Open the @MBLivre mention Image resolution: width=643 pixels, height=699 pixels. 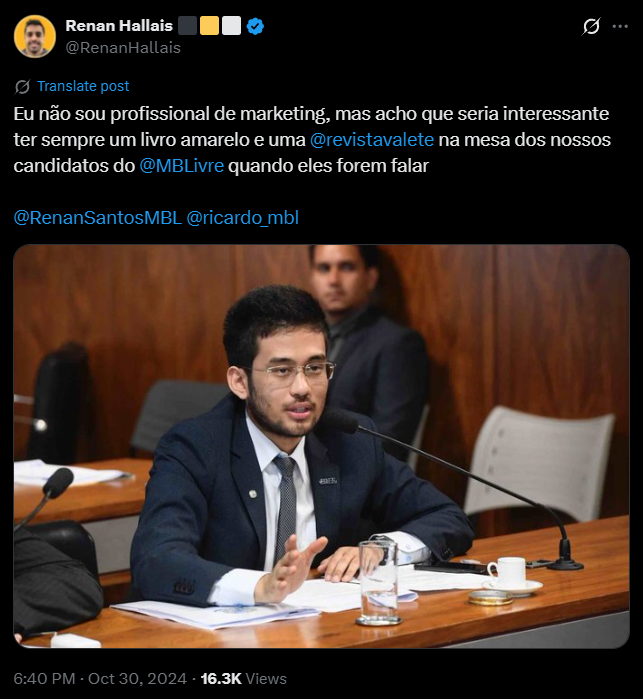pos(181,166)
